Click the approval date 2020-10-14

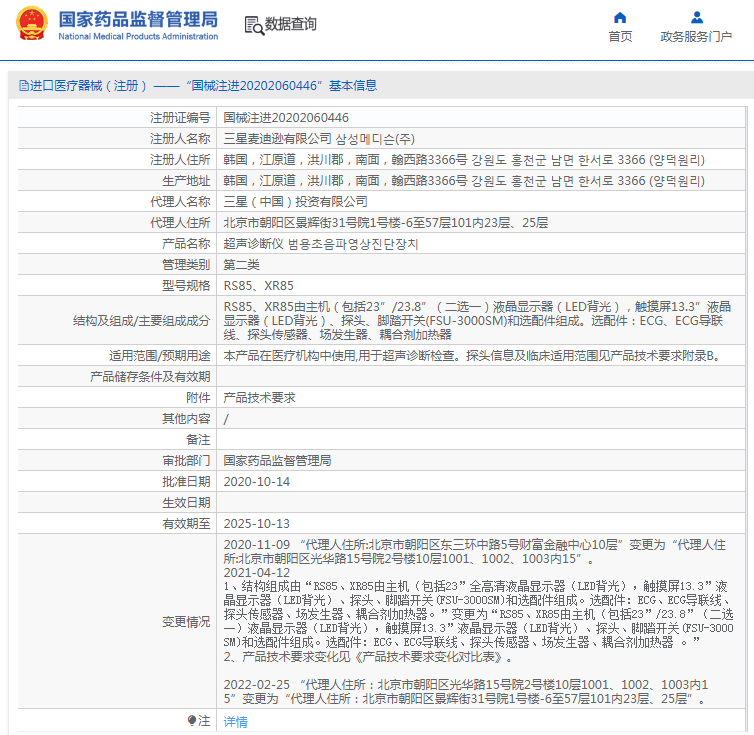pyautogui.click(x=256, y=481)
